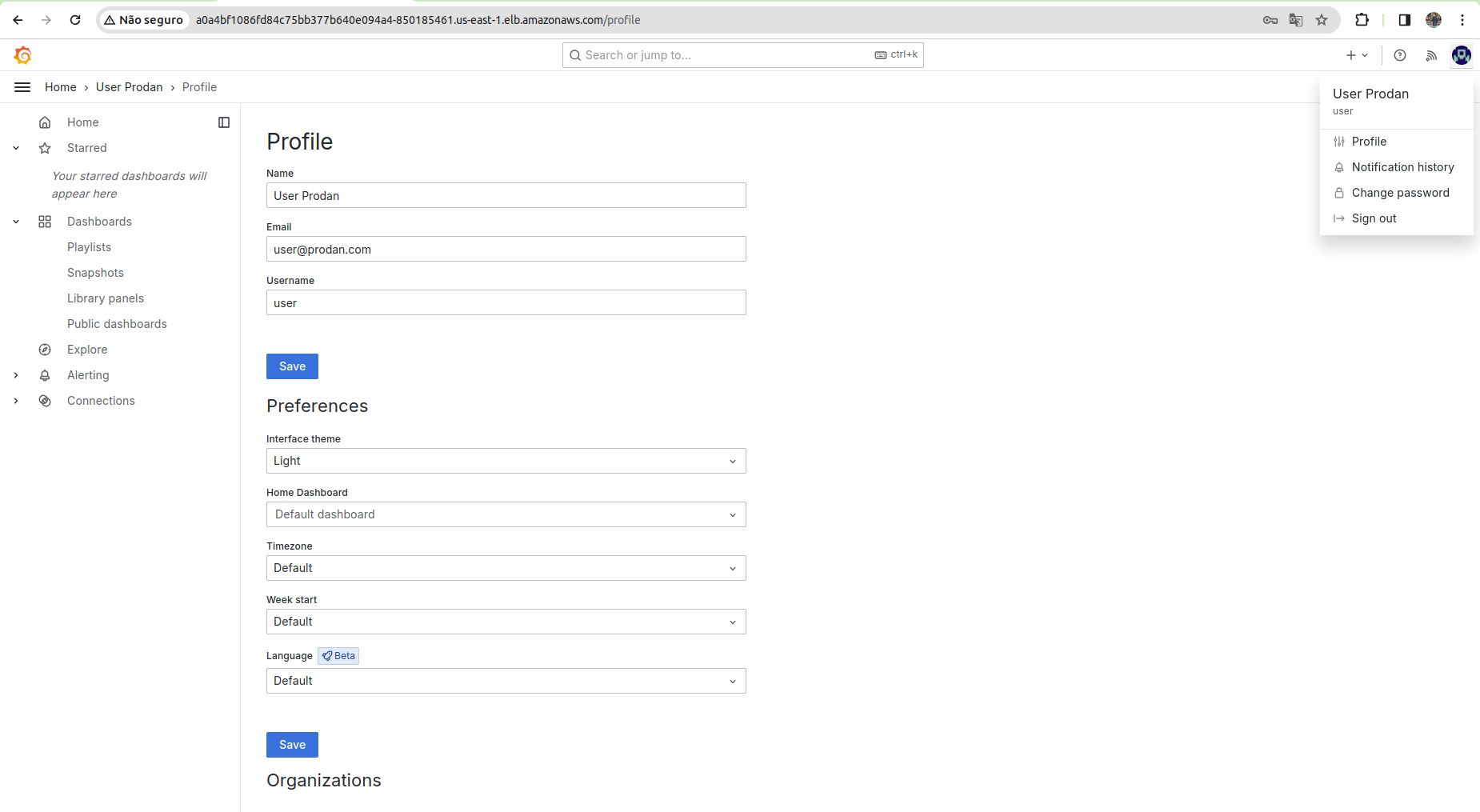Click the Home house icon in sidebar
This screenshot has height=812, width=1480.
tap(45, 122)
